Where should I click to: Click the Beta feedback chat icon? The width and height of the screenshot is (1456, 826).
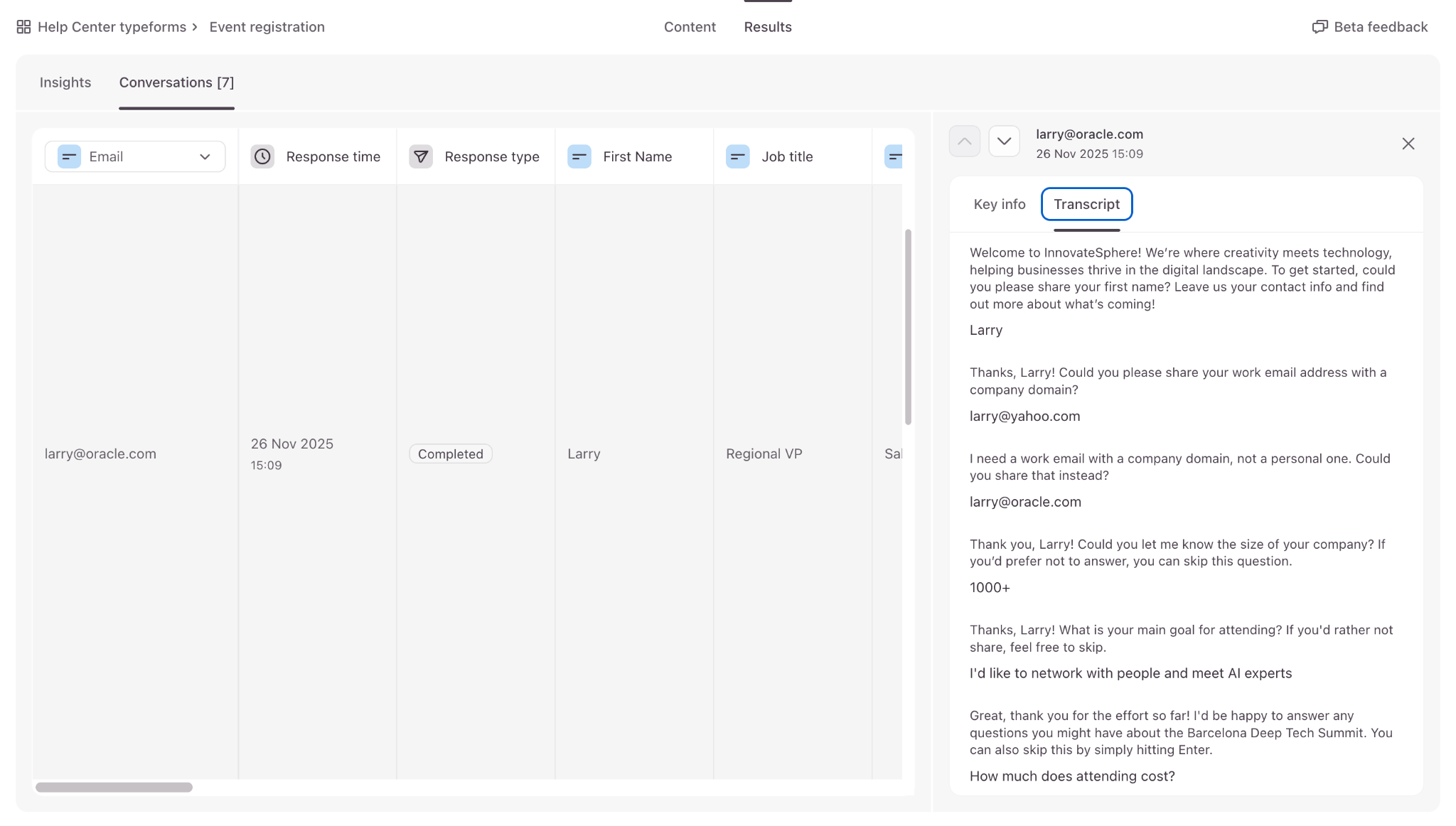(x=1319, y=27)
